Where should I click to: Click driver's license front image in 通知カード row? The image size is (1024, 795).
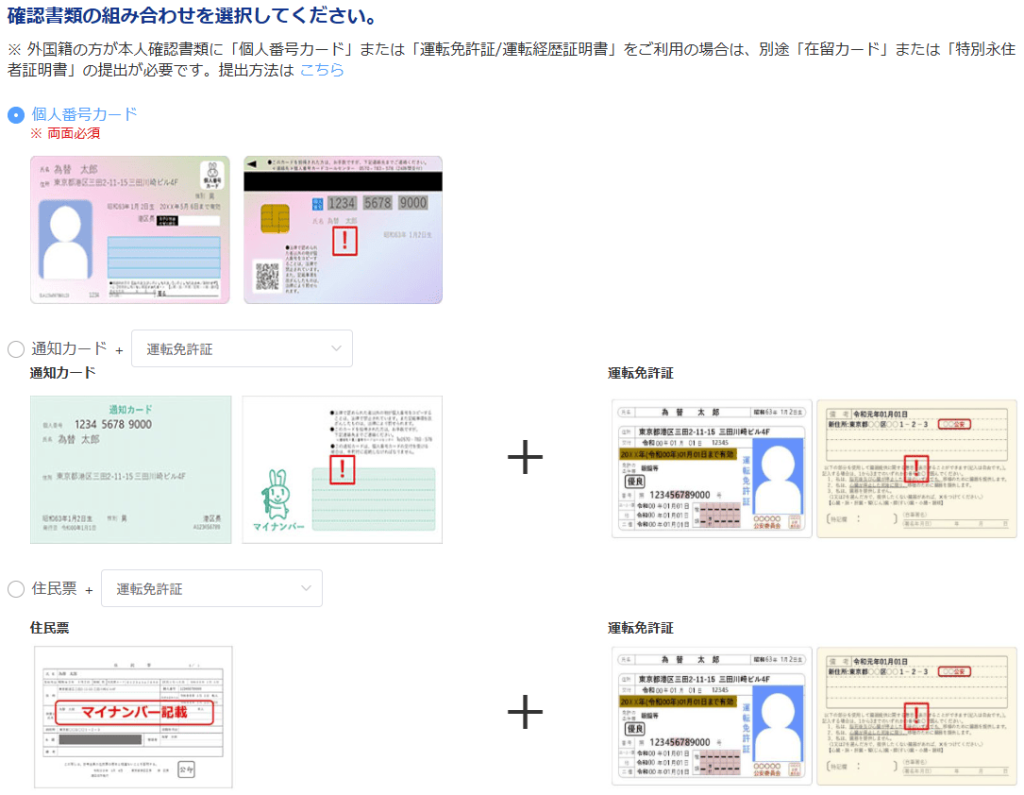[711, 469]
